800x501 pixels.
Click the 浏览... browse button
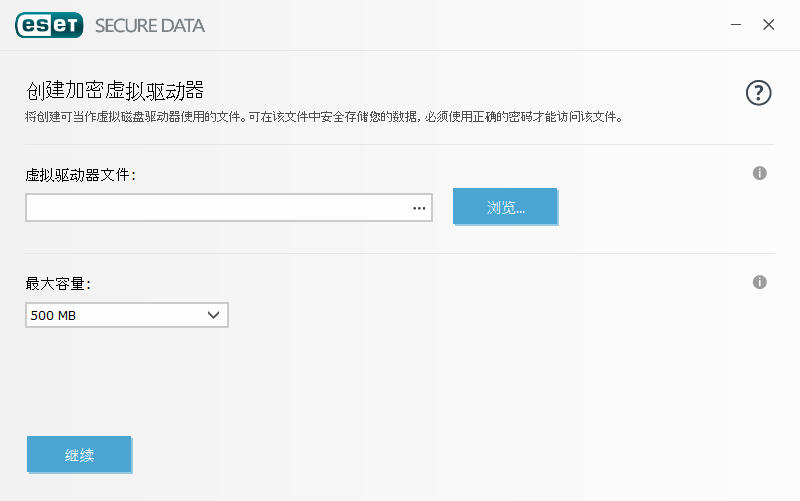pyautogui.click(x=505, y=206)
